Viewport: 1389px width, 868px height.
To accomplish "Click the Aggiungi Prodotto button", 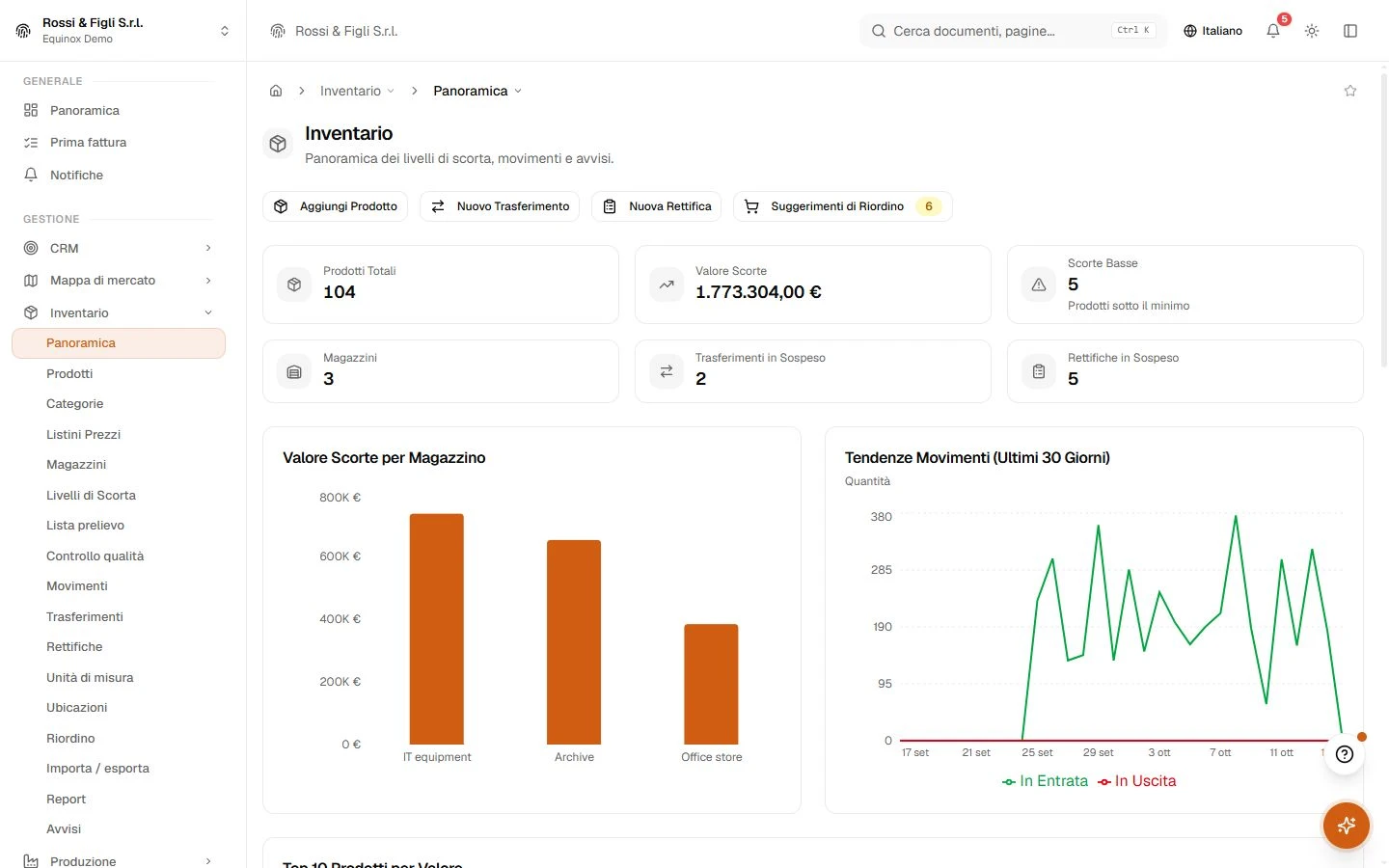I will pyautogui.click(x=336, y=206).
